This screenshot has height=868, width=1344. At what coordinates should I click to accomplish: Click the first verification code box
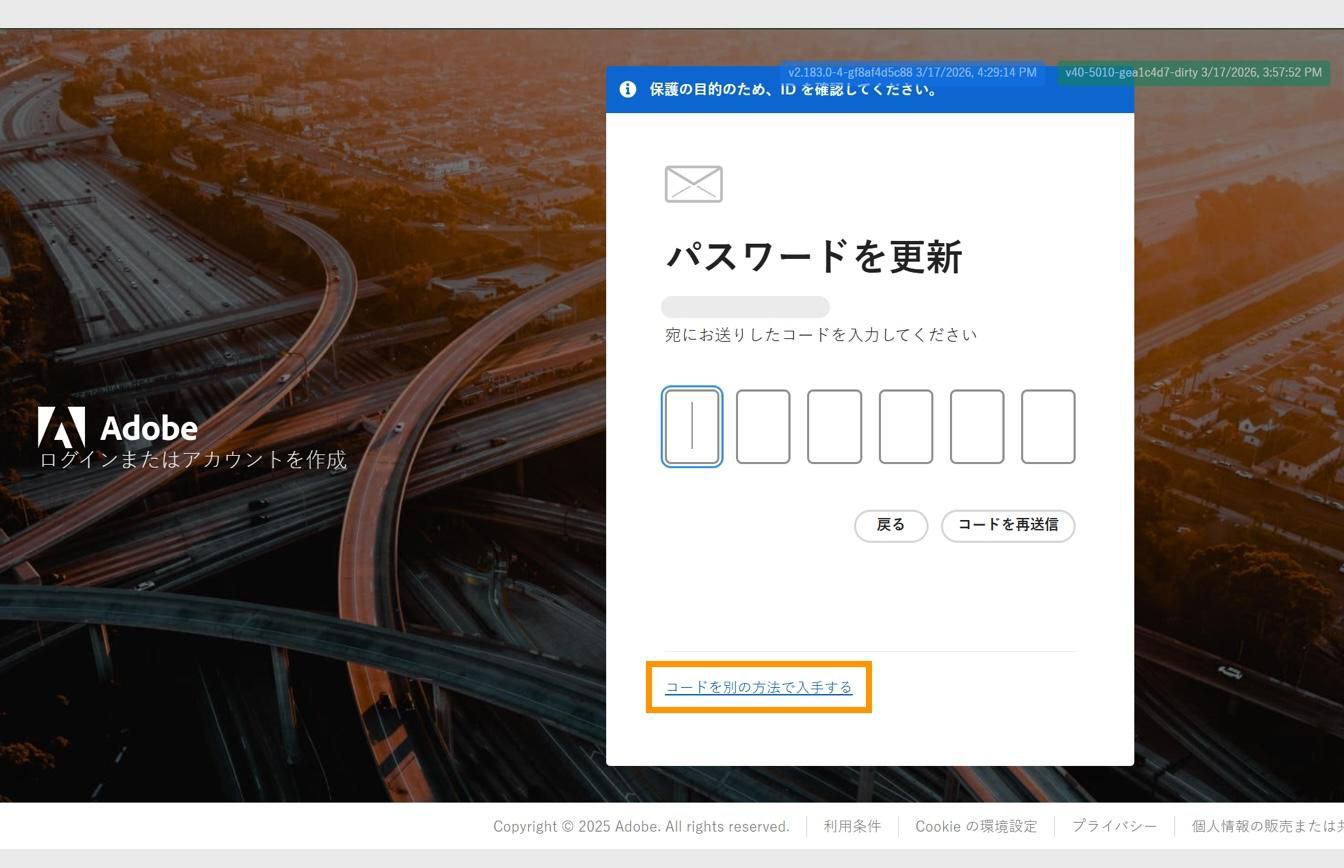691,427
